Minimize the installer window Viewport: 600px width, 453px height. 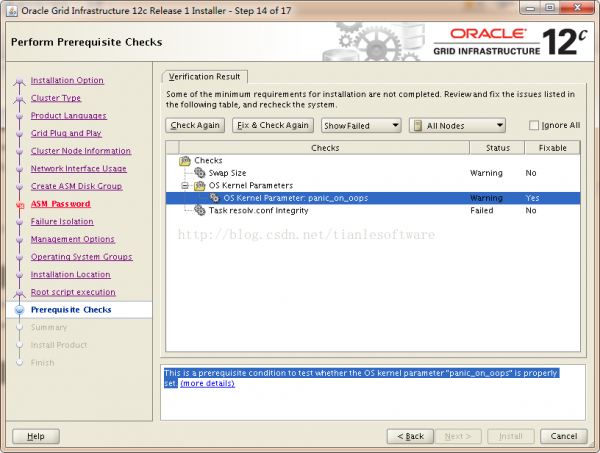(x=530, y=8)
